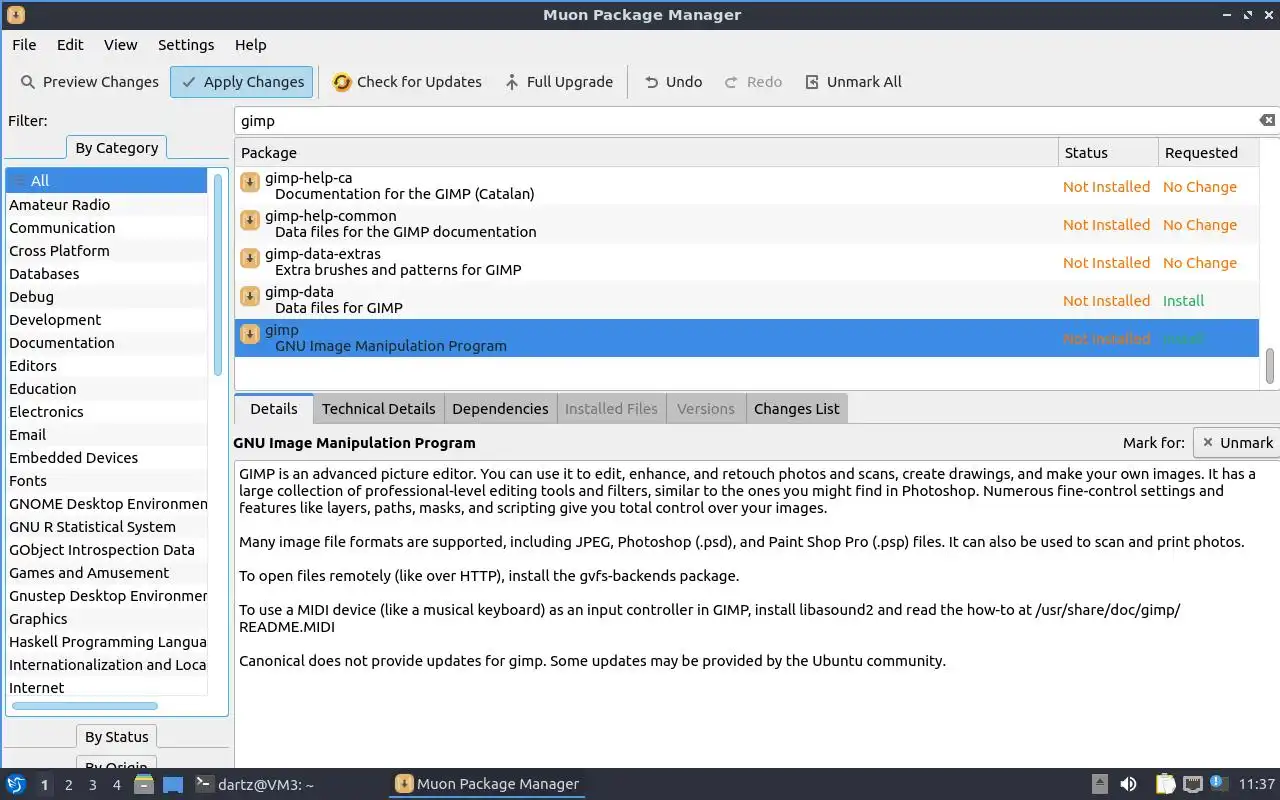Select the Amateur Radio category
This screenshot has height=800, width=1280.
pyautogui.click(x=106, y=205)
